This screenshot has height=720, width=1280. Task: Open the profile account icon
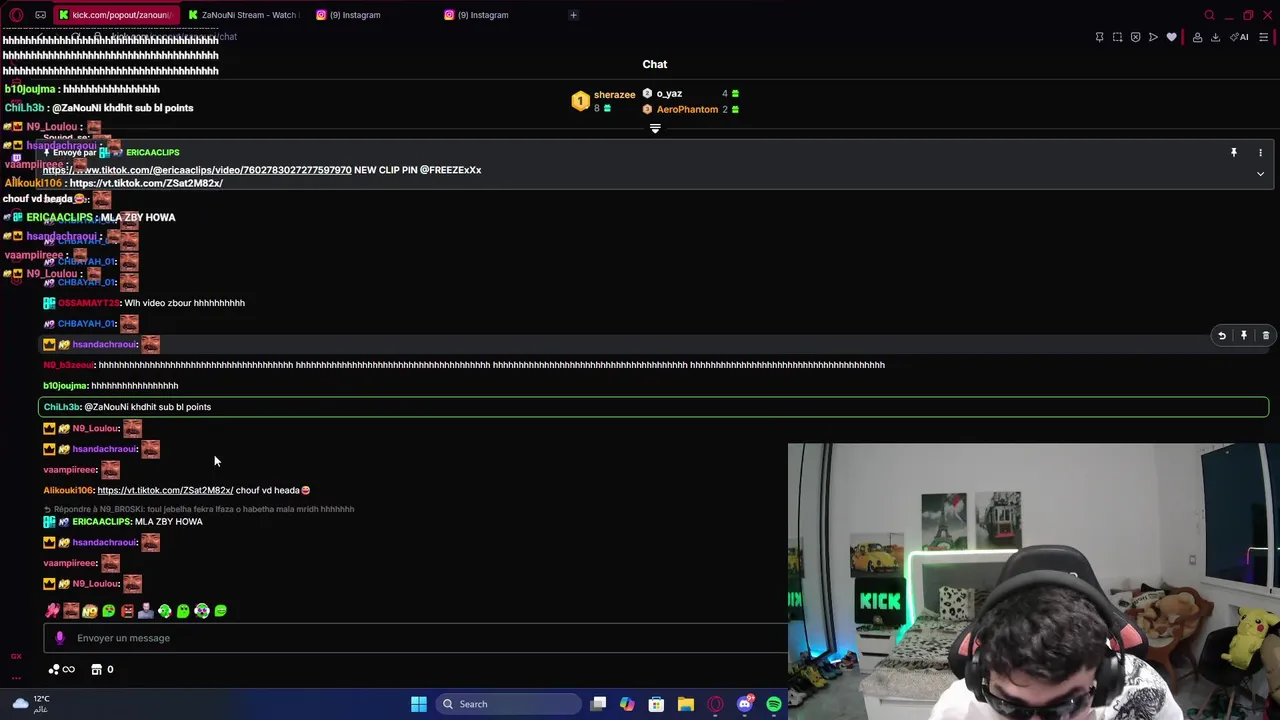1197,37
